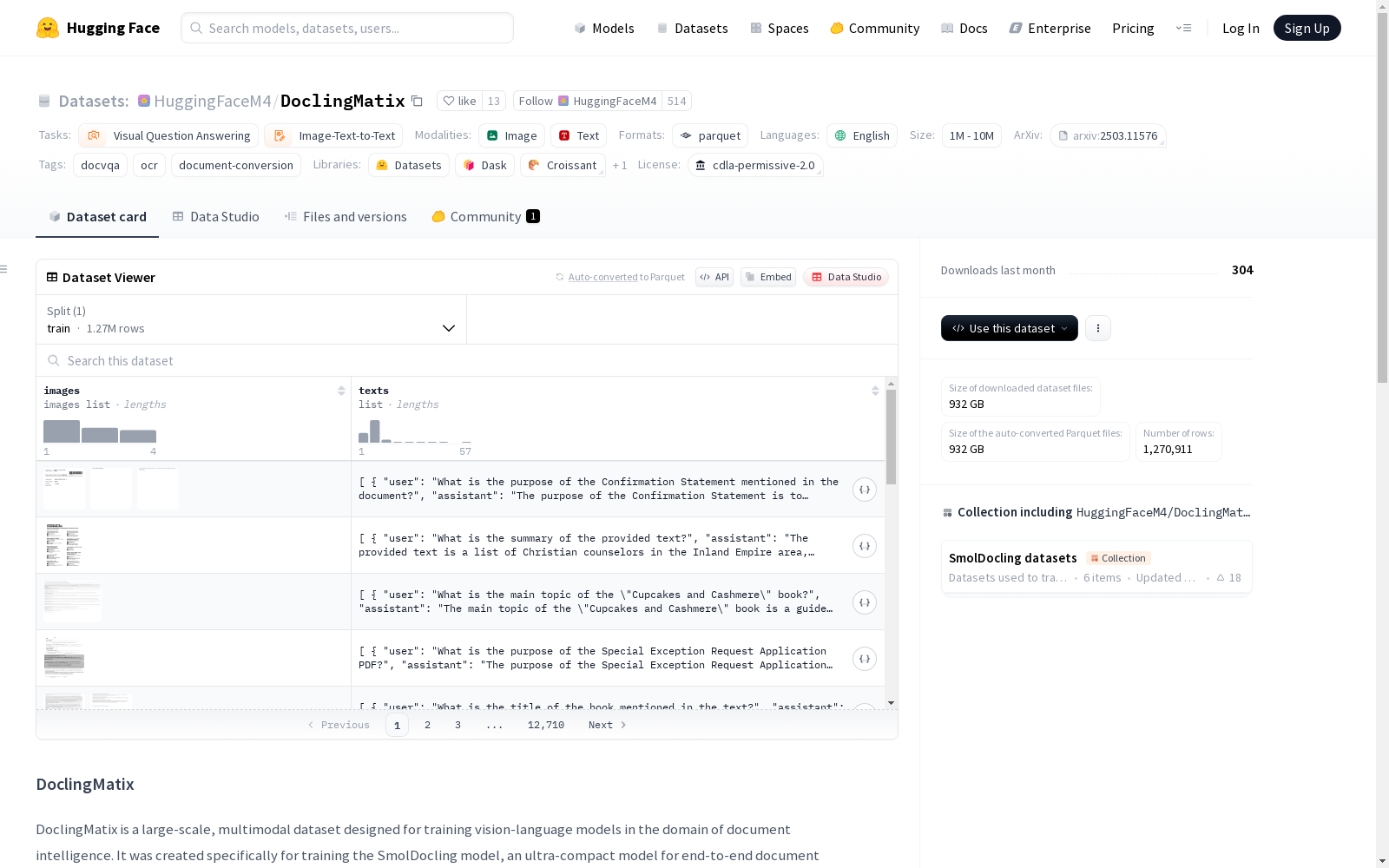This screenshot has width=1389, height=868.
Task: Click the Sign Up button
Action: pos(1307,28)
